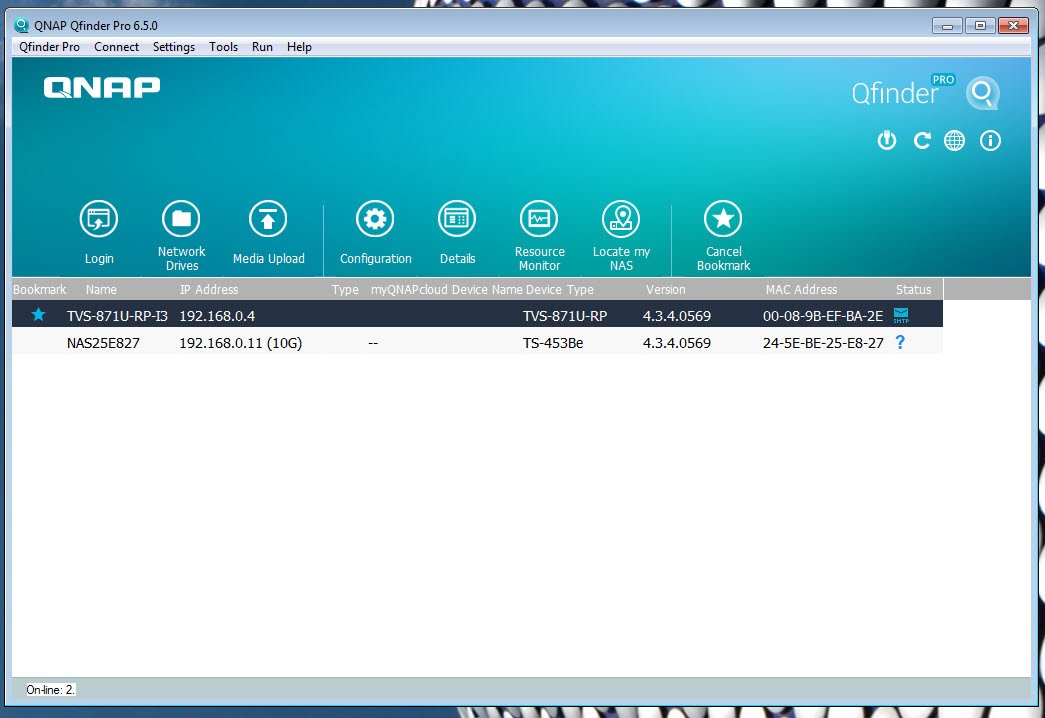Select the TVS-871U-RP-I3 name cell
The image size is (1045, 718).
(x=117, y=316)
